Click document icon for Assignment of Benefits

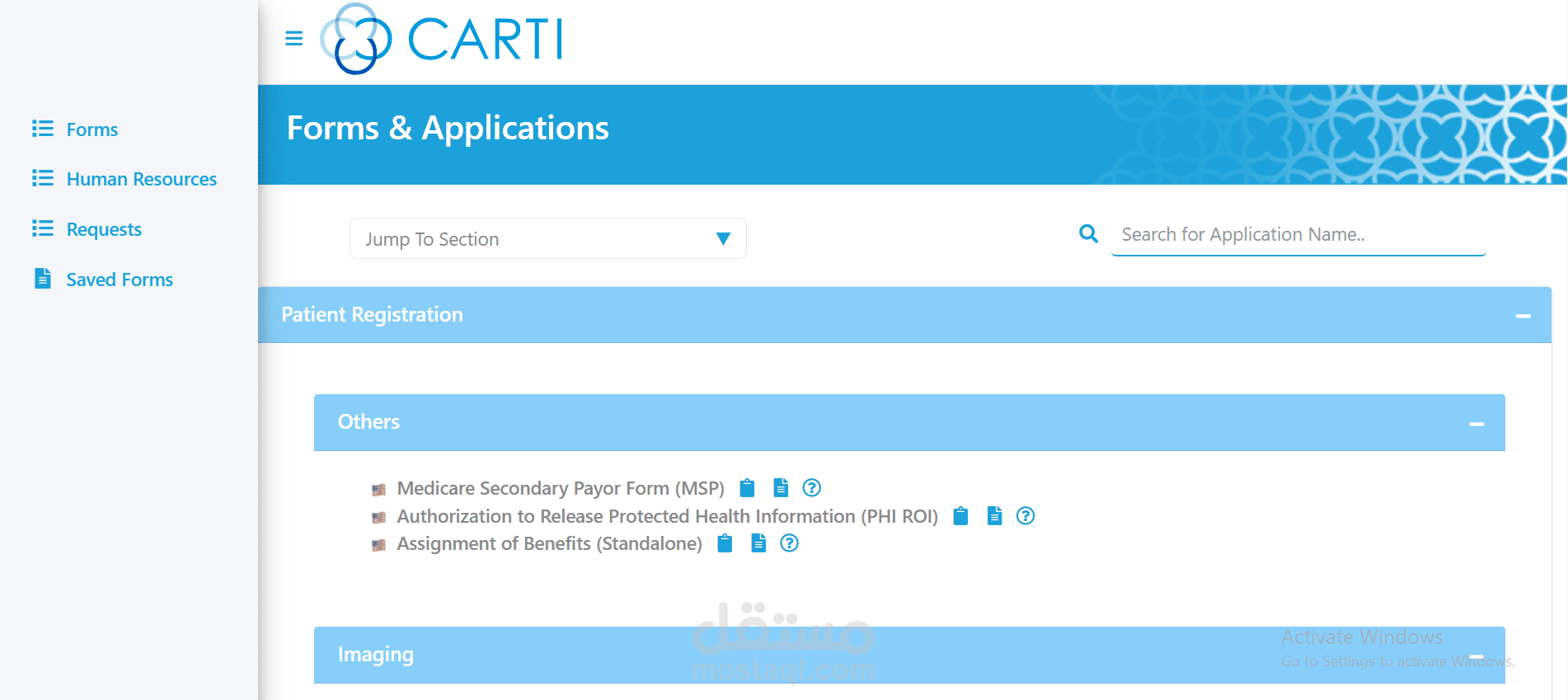(x=758, y=543)
